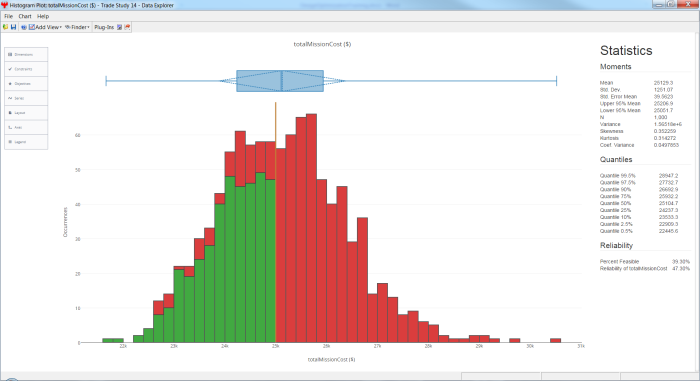Open the Chart menu
Viewport: 700px width, 381px height.
coord(25,16)
